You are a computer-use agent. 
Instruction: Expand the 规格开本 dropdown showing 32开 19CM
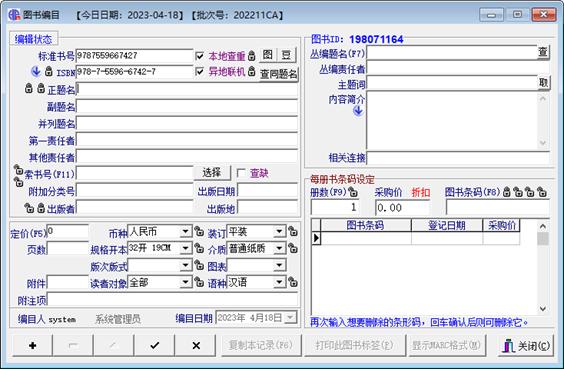pos(185,248)
